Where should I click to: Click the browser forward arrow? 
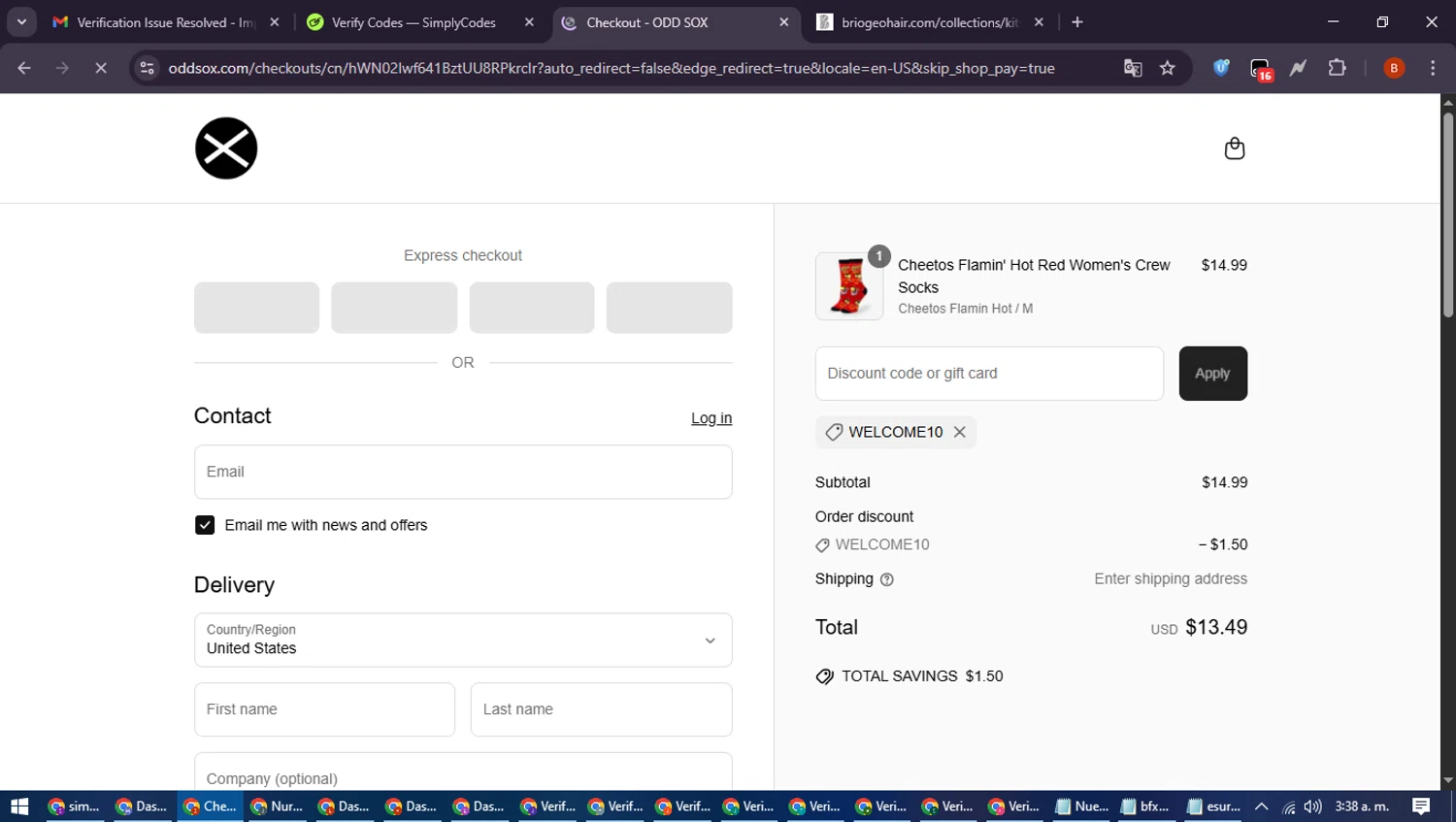coord(62,68)
